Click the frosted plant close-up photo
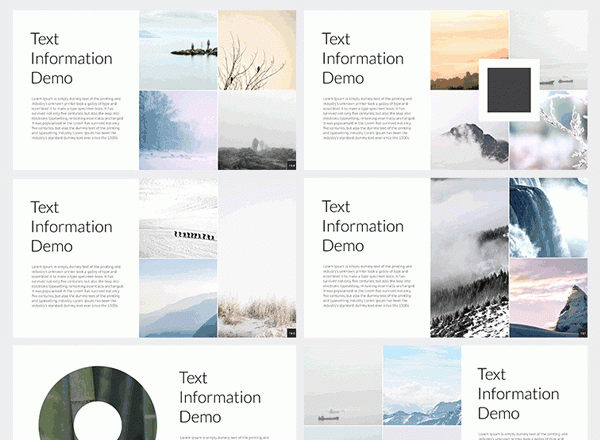 pos(565,130)
